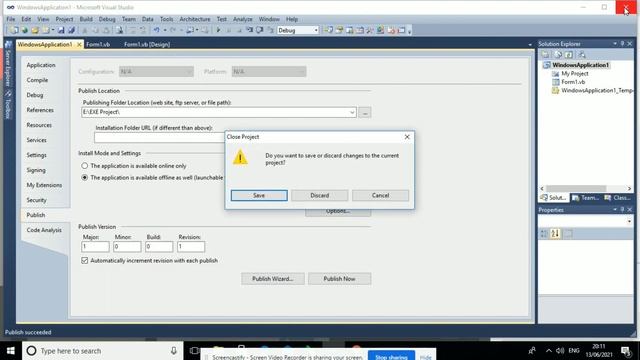Click the Open File toolbar icon

coord(35,30)
